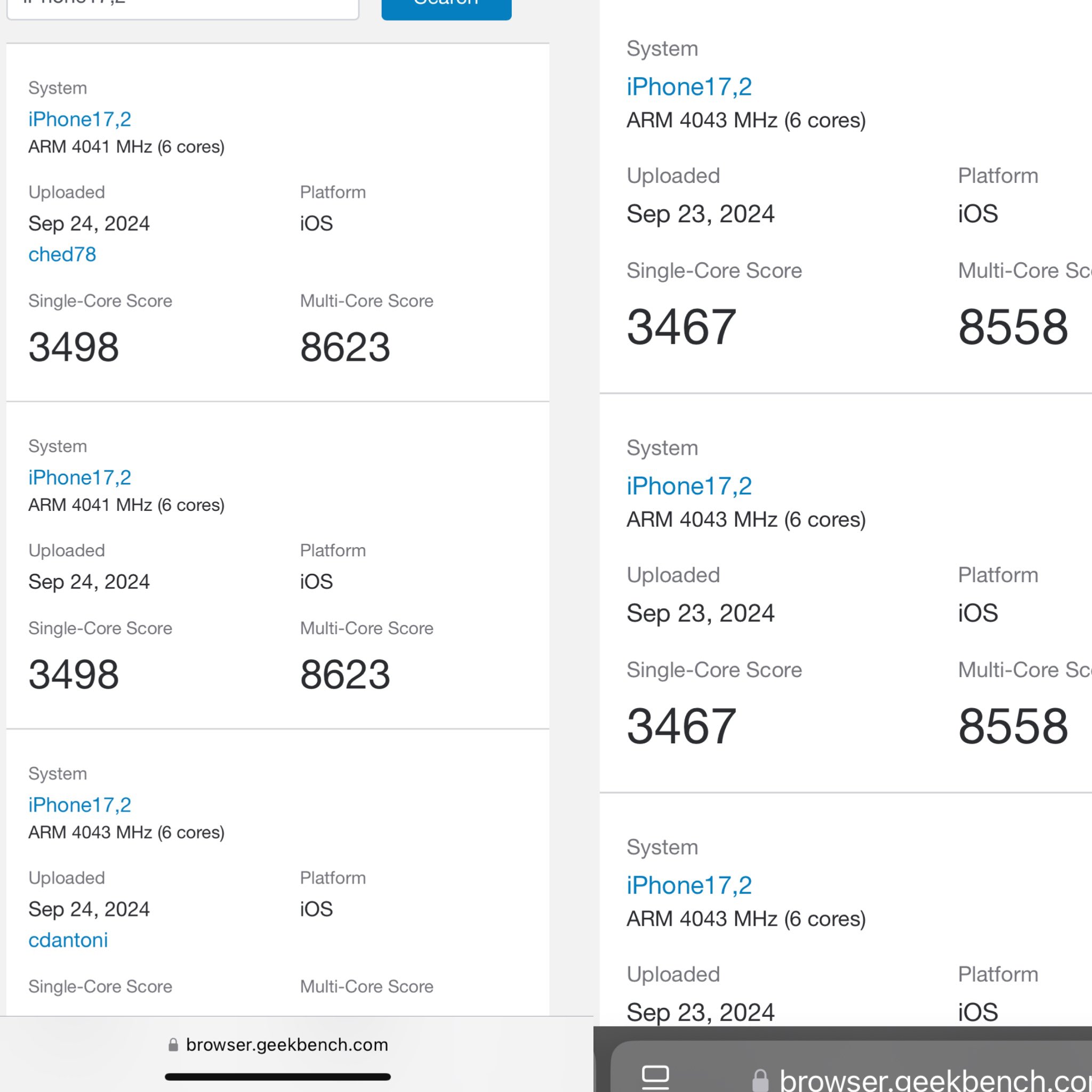Open iPhone17,2 link above ched78 result
Viewport: 1092px width, 1092px height.
click(79, 119)
